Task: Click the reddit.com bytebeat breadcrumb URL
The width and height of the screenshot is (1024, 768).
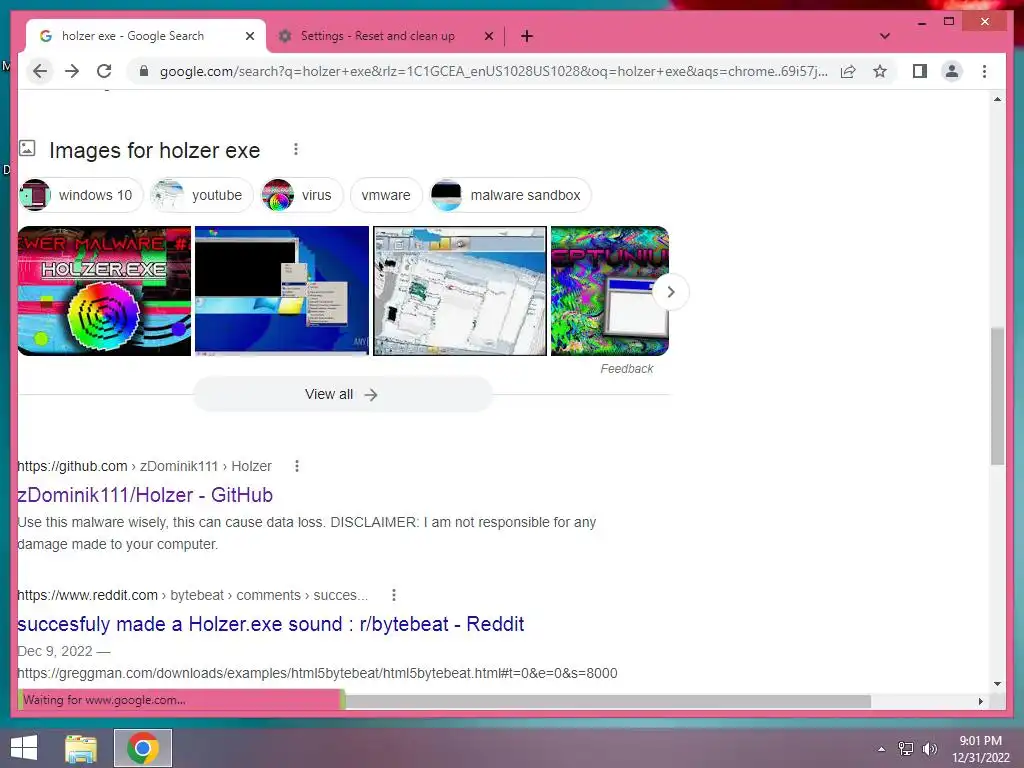Action: click(193, 596)
